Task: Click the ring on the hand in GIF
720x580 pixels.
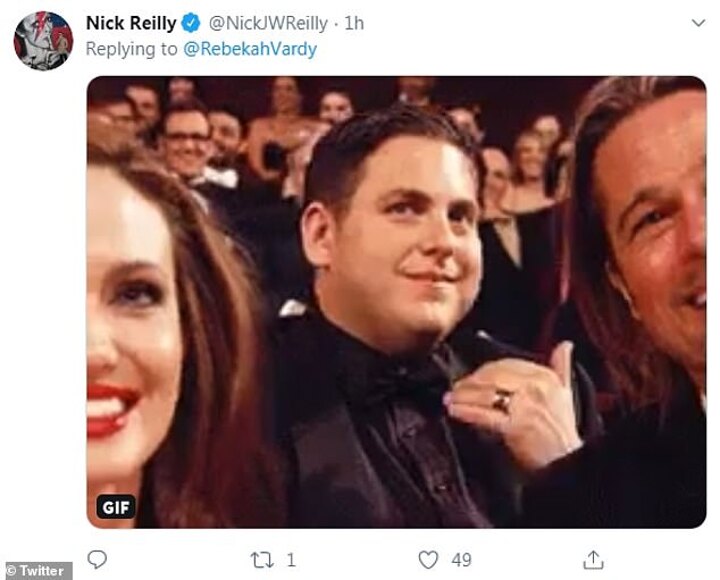Action: (502, 402)
